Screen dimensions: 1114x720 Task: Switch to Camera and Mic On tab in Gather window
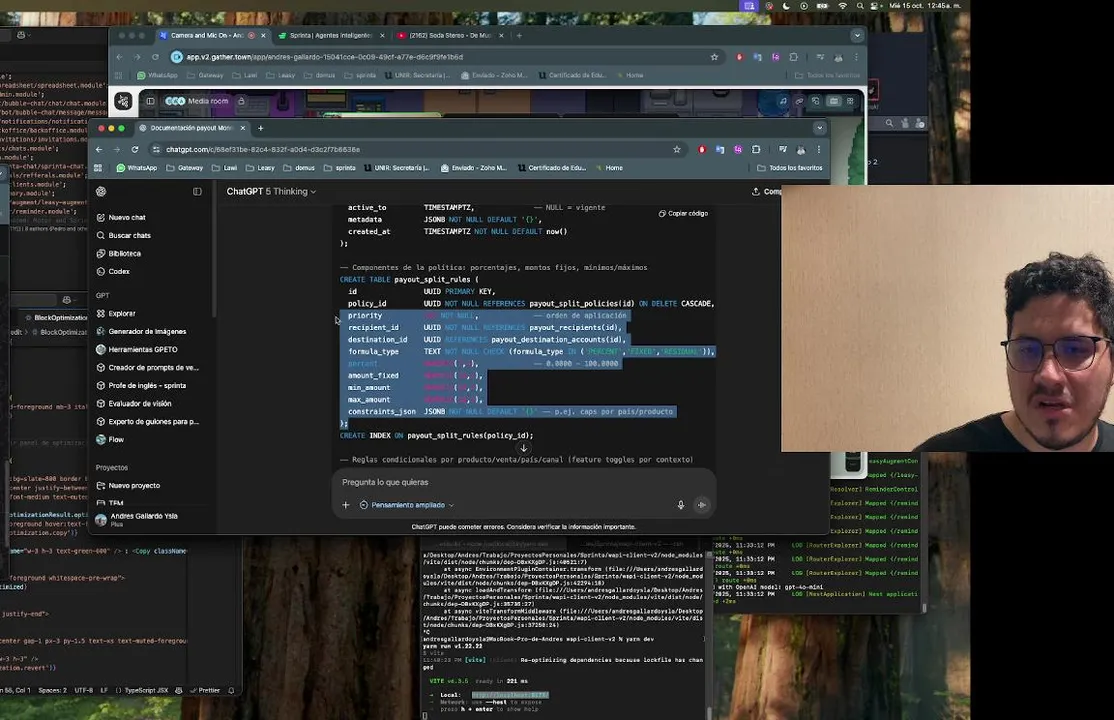click(x=206, y=35)
